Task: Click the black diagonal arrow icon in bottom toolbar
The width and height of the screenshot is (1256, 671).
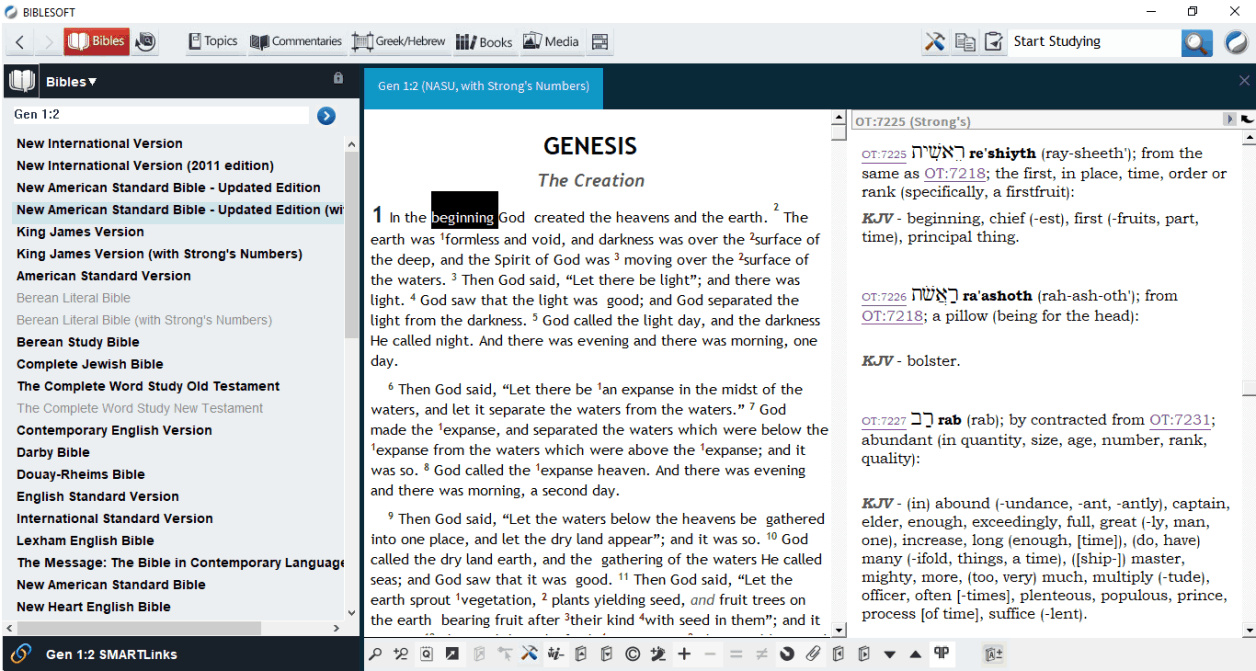Action: point(452,654)
